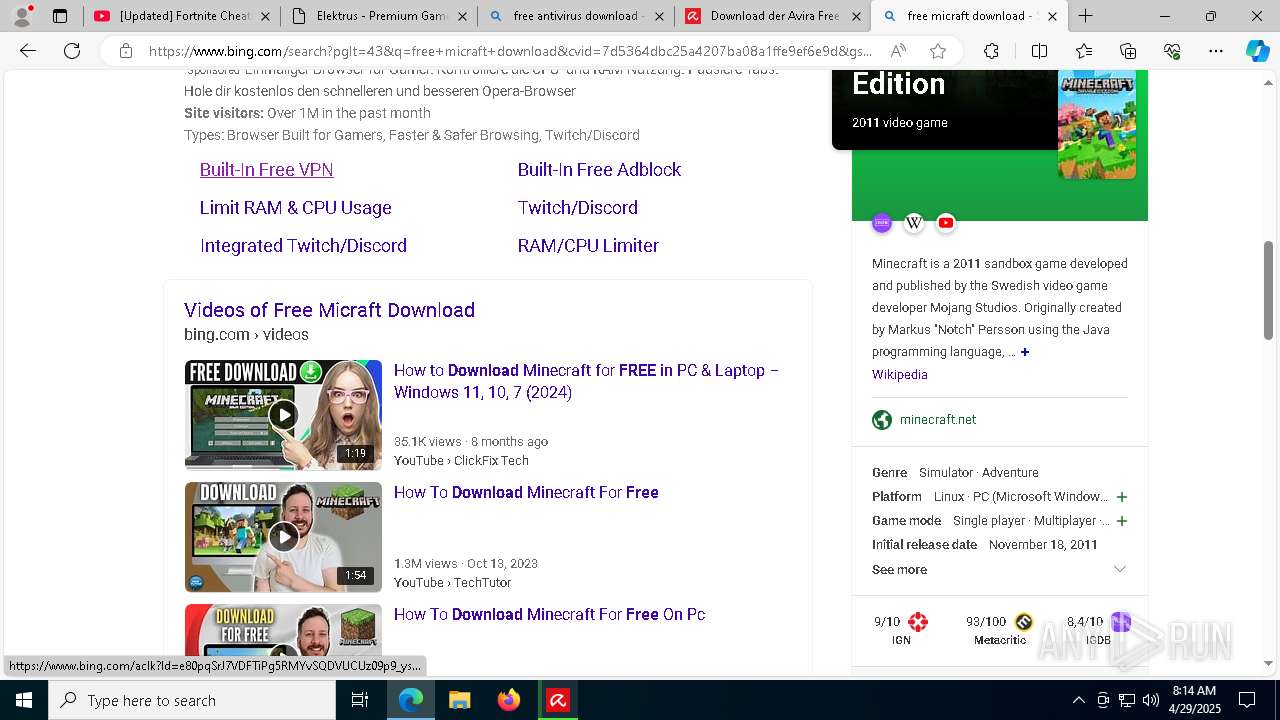Expand the Minecraft description plus
The width and height of the screenshot is (1280, 720).
(1025, 352)
